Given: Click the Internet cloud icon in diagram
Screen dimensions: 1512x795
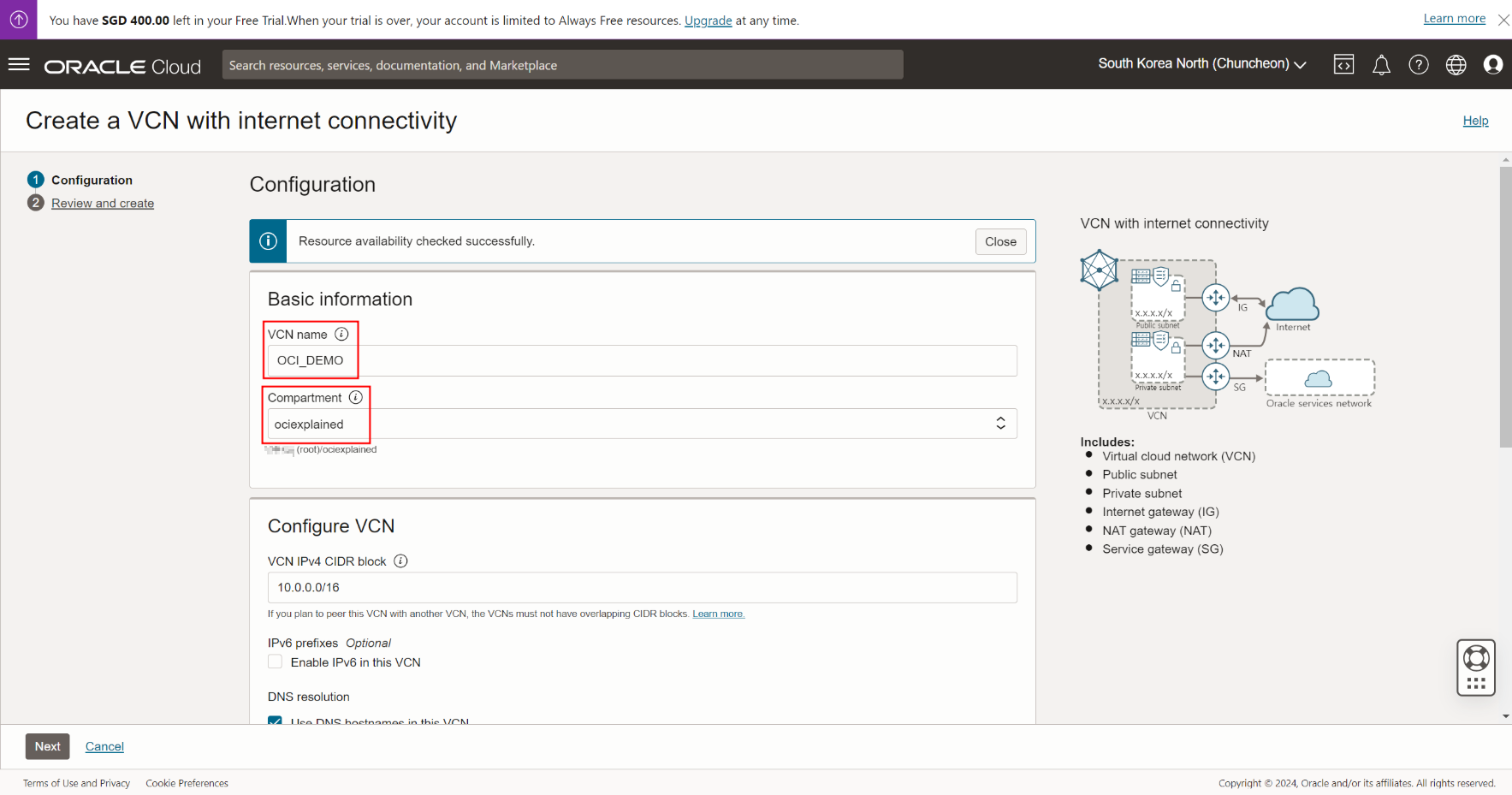Looking at the screenshot, I should (x=1292, y=305).
